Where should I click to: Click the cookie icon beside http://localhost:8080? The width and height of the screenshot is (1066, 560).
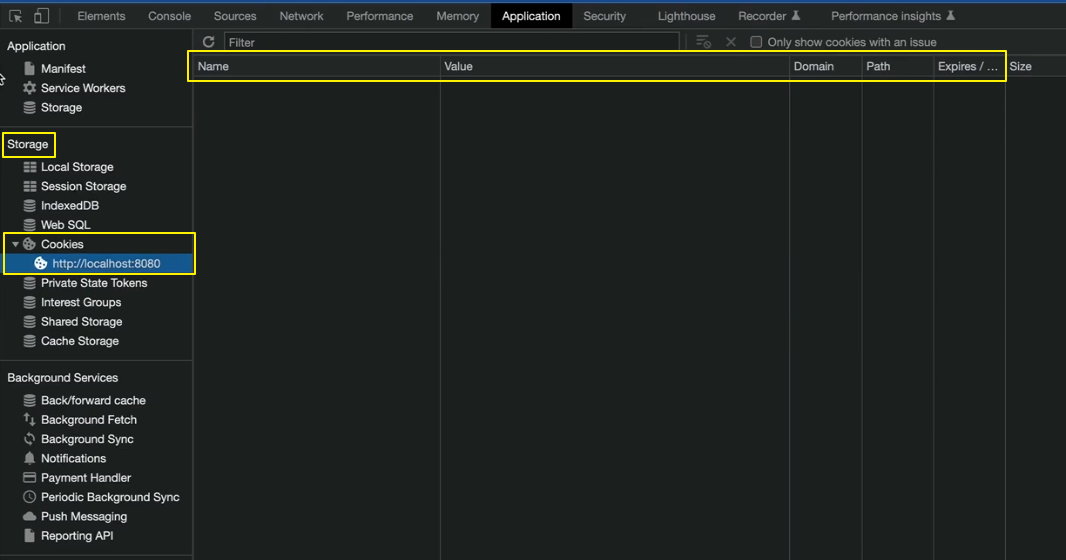click(x=41, y=264)
